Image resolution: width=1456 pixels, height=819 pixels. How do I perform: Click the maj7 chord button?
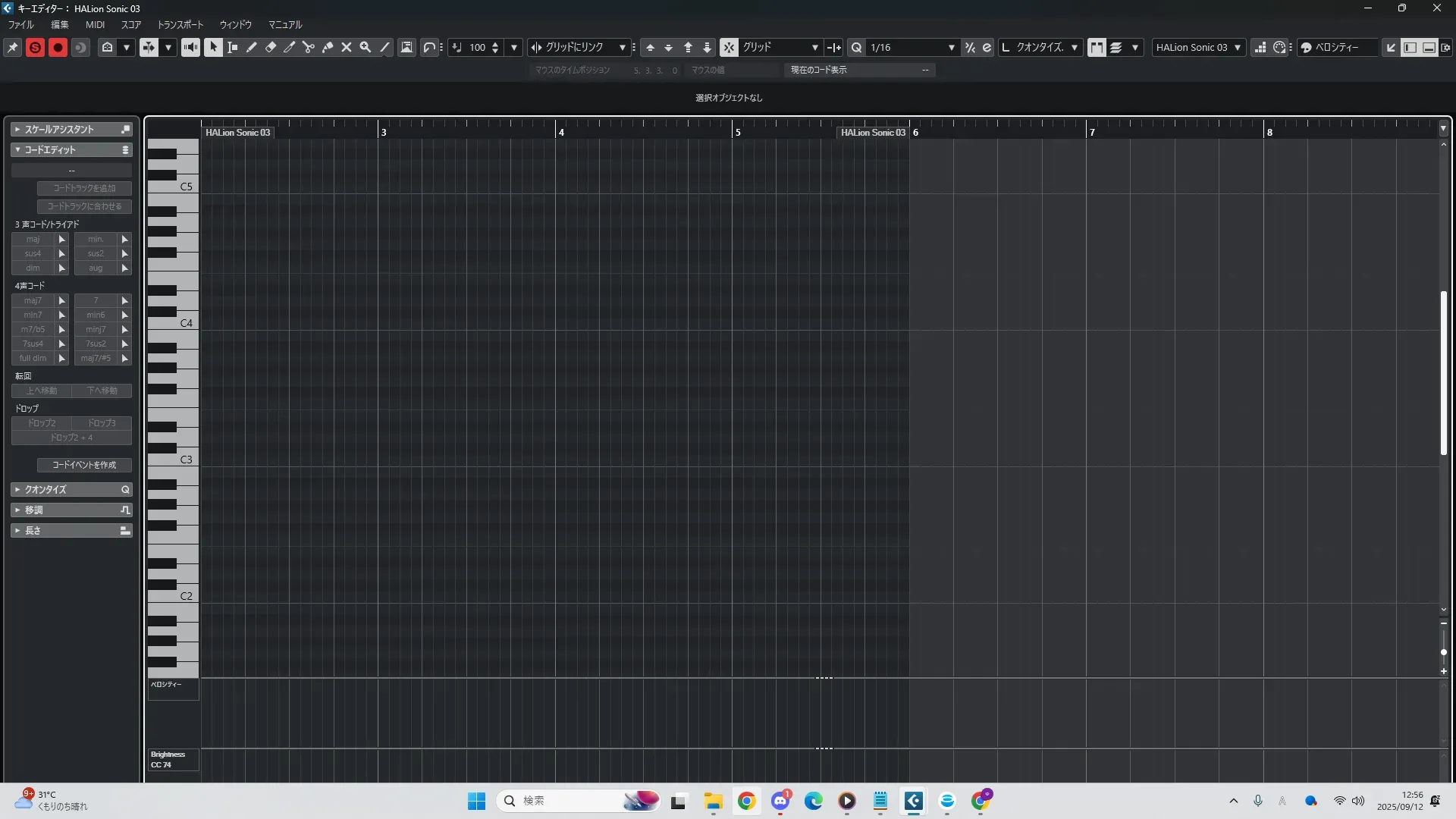(x=33, y=300)
